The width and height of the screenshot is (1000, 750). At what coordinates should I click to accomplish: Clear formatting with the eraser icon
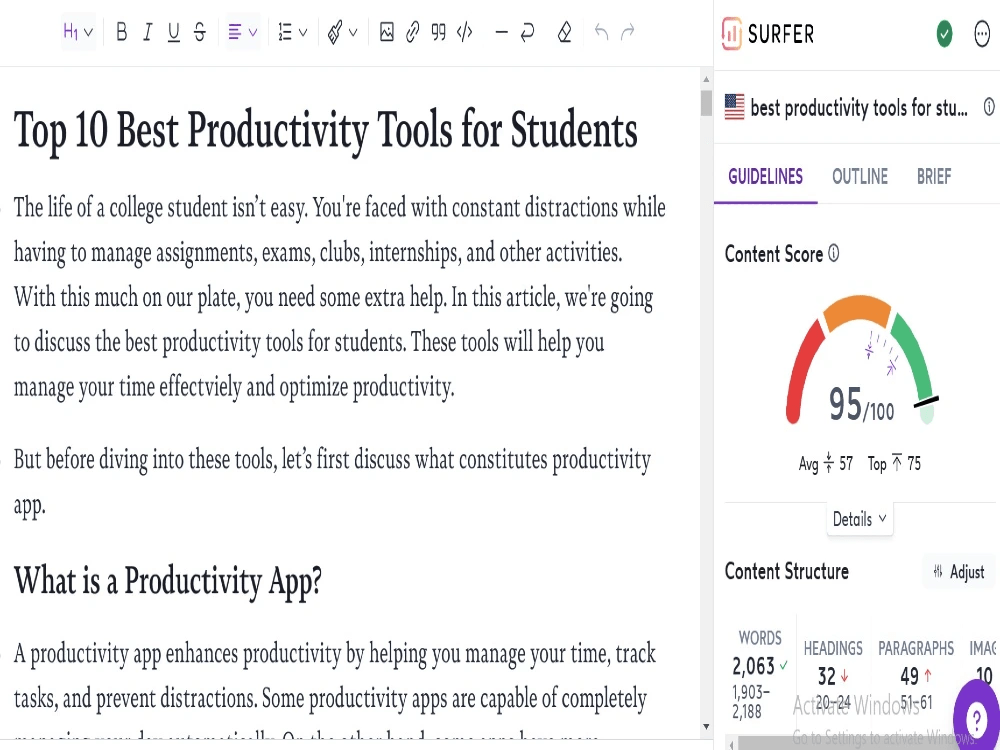(564, 32)
